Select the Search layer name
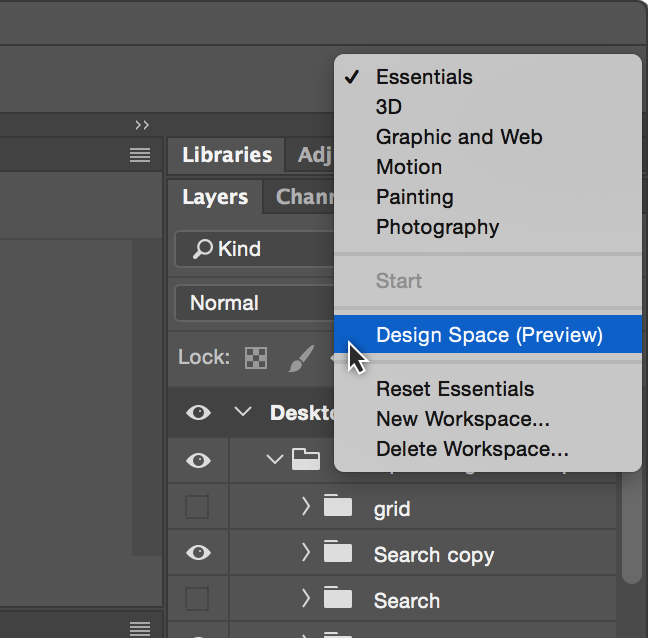 click(407, 601)
